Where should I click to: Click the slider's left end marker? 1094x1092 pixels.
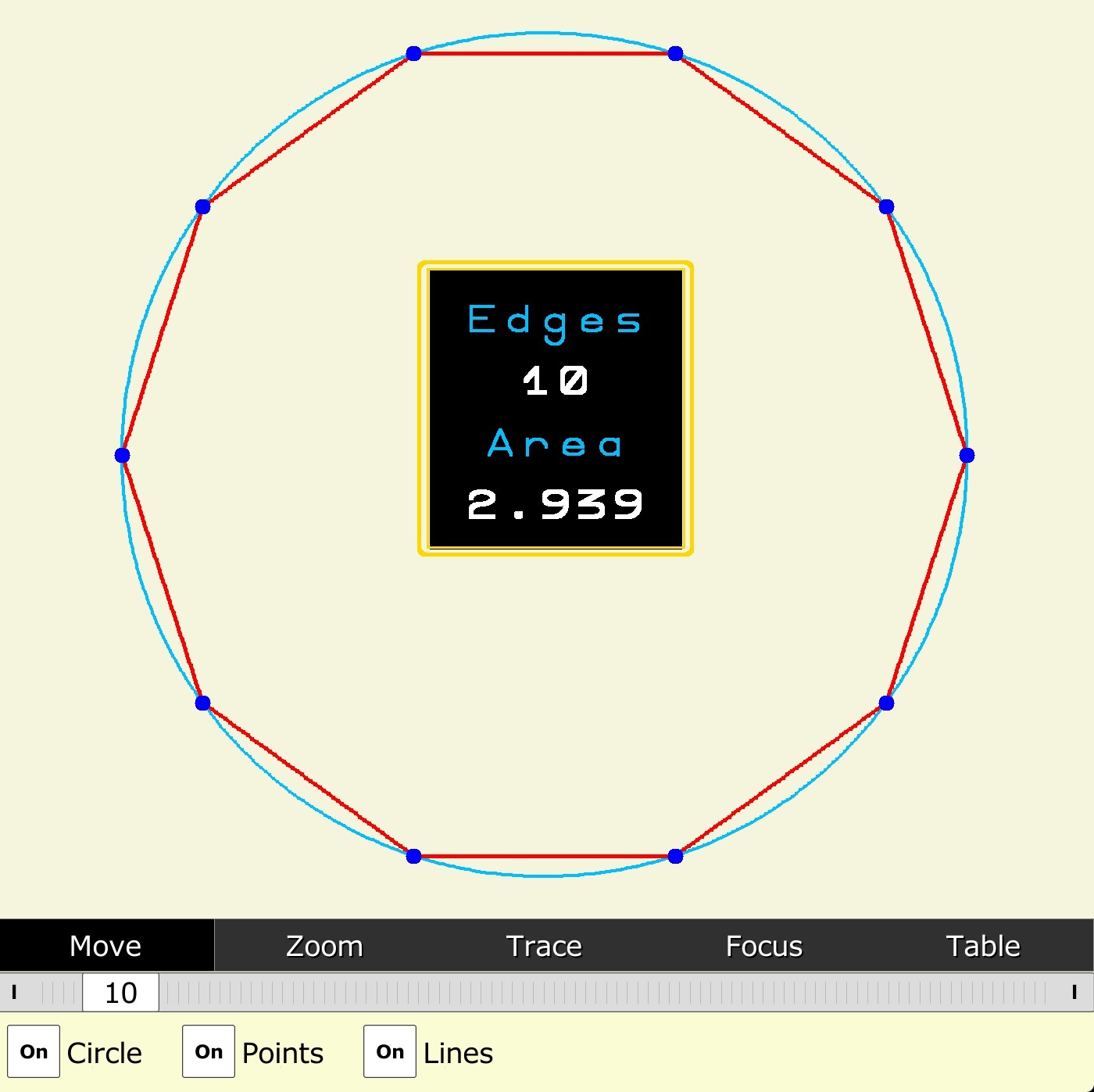14,993
